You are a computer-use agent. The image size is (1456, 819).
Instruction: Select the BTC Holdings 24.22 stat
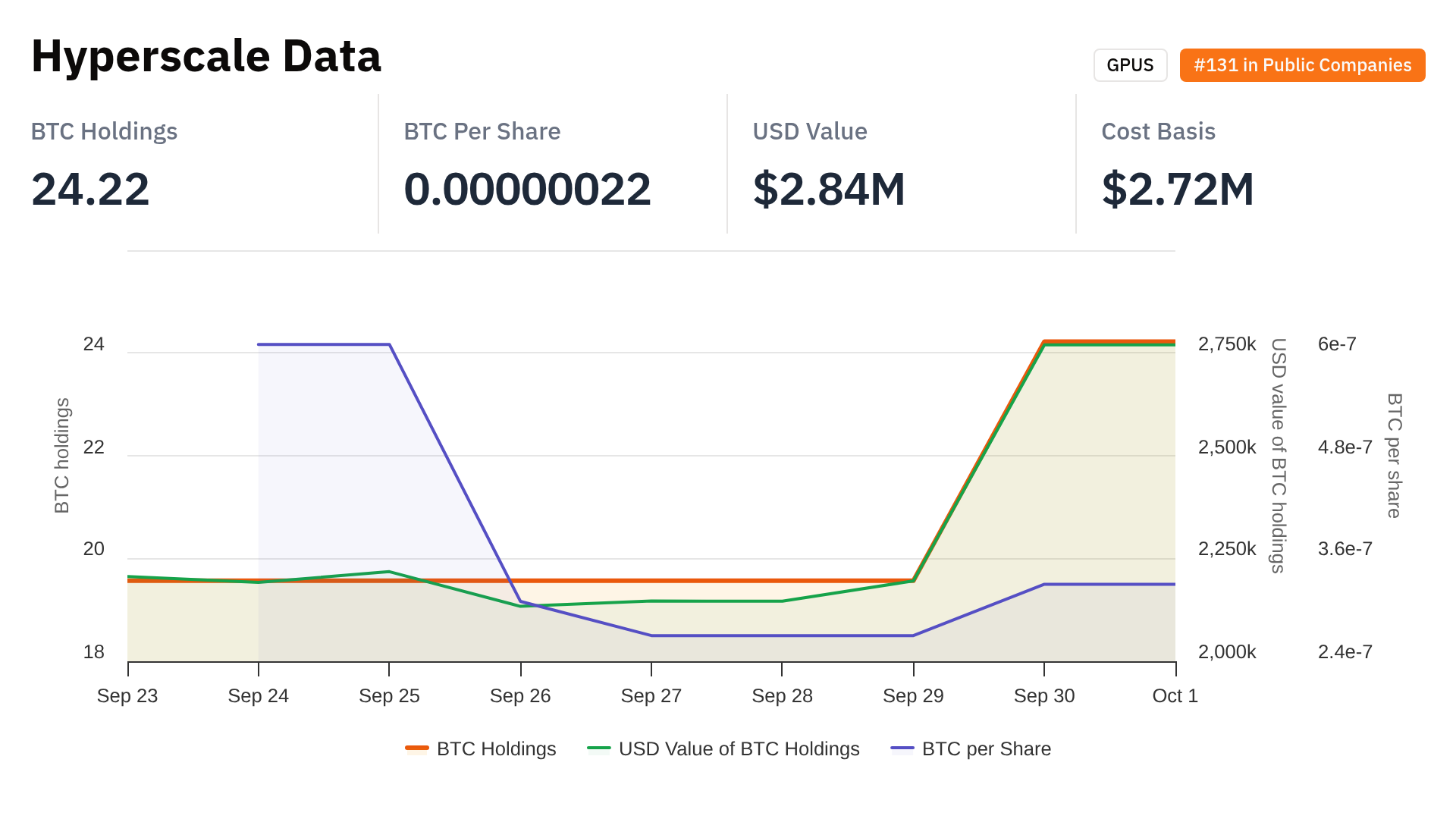90,189
